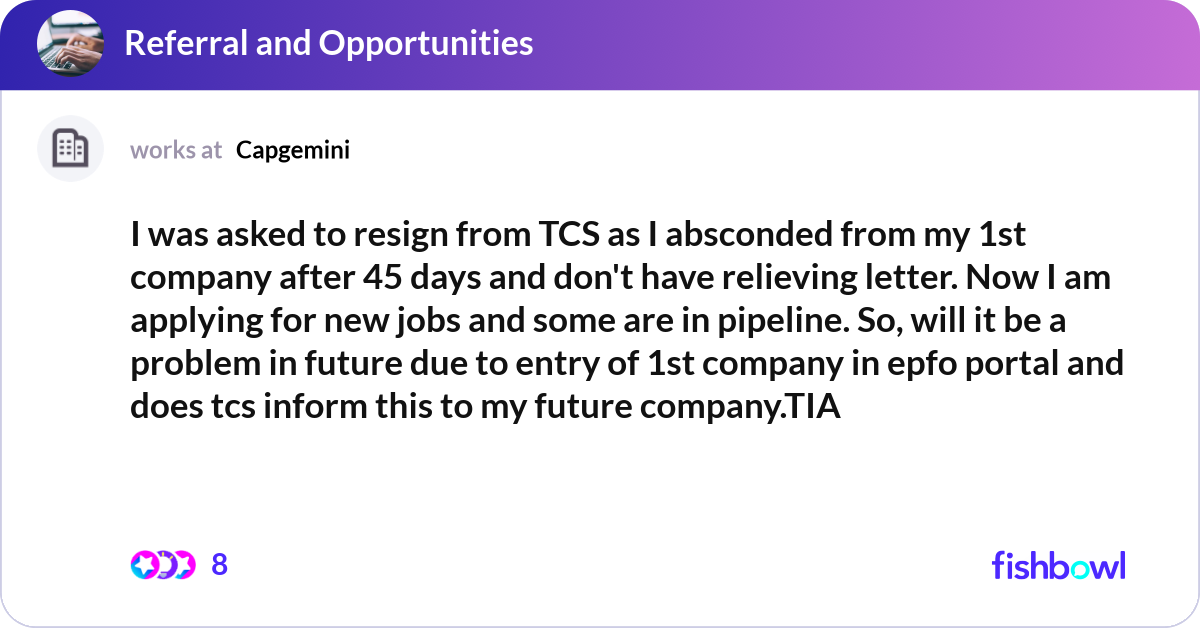Click the 'works at' label text

(176, 150)
